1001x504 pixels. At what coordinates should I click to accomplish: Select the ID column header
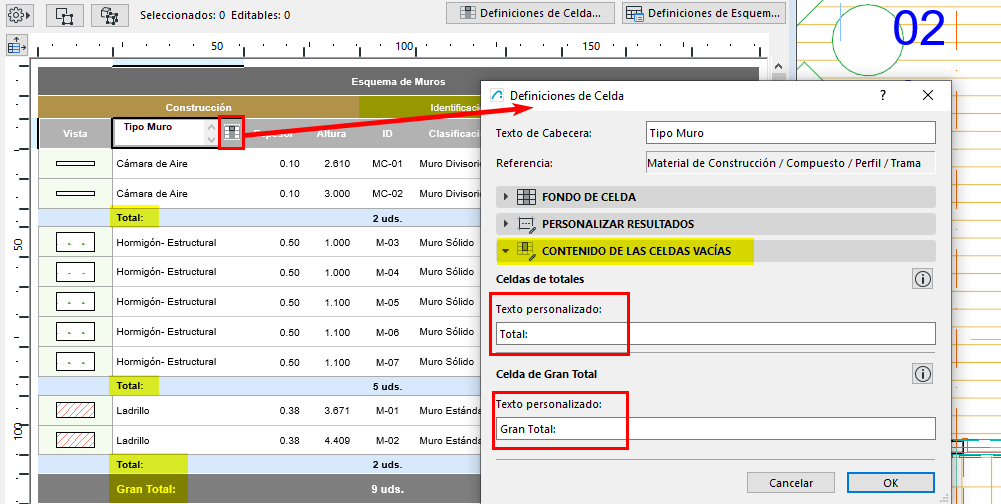pos(388,134)
